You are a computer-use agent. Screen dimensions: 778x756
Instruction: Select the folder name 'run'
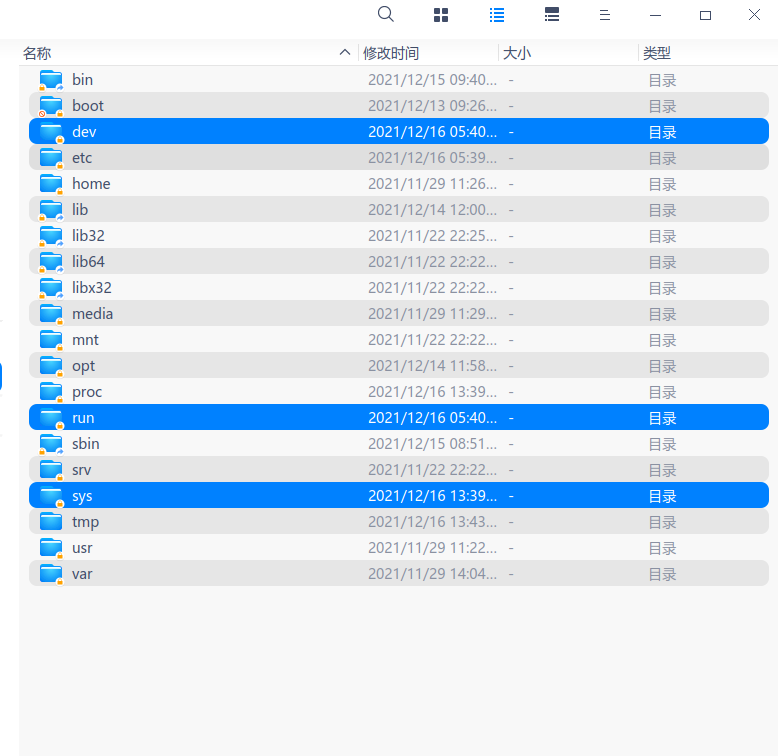pos(83,418)
